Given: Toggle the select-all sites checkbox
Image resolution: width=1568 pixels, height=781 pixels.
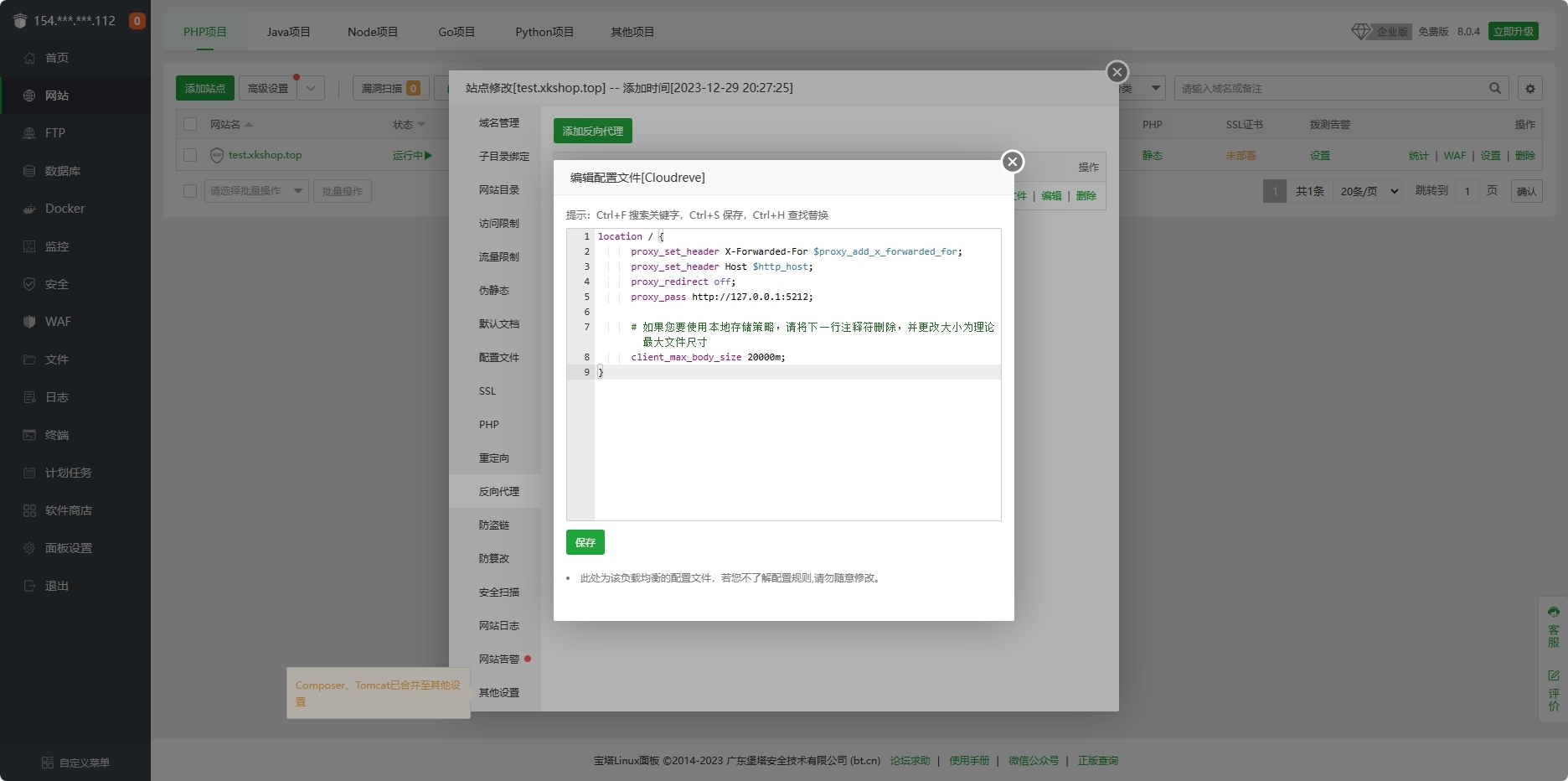Looking at the screenshot, I should (x=190, y=124).
